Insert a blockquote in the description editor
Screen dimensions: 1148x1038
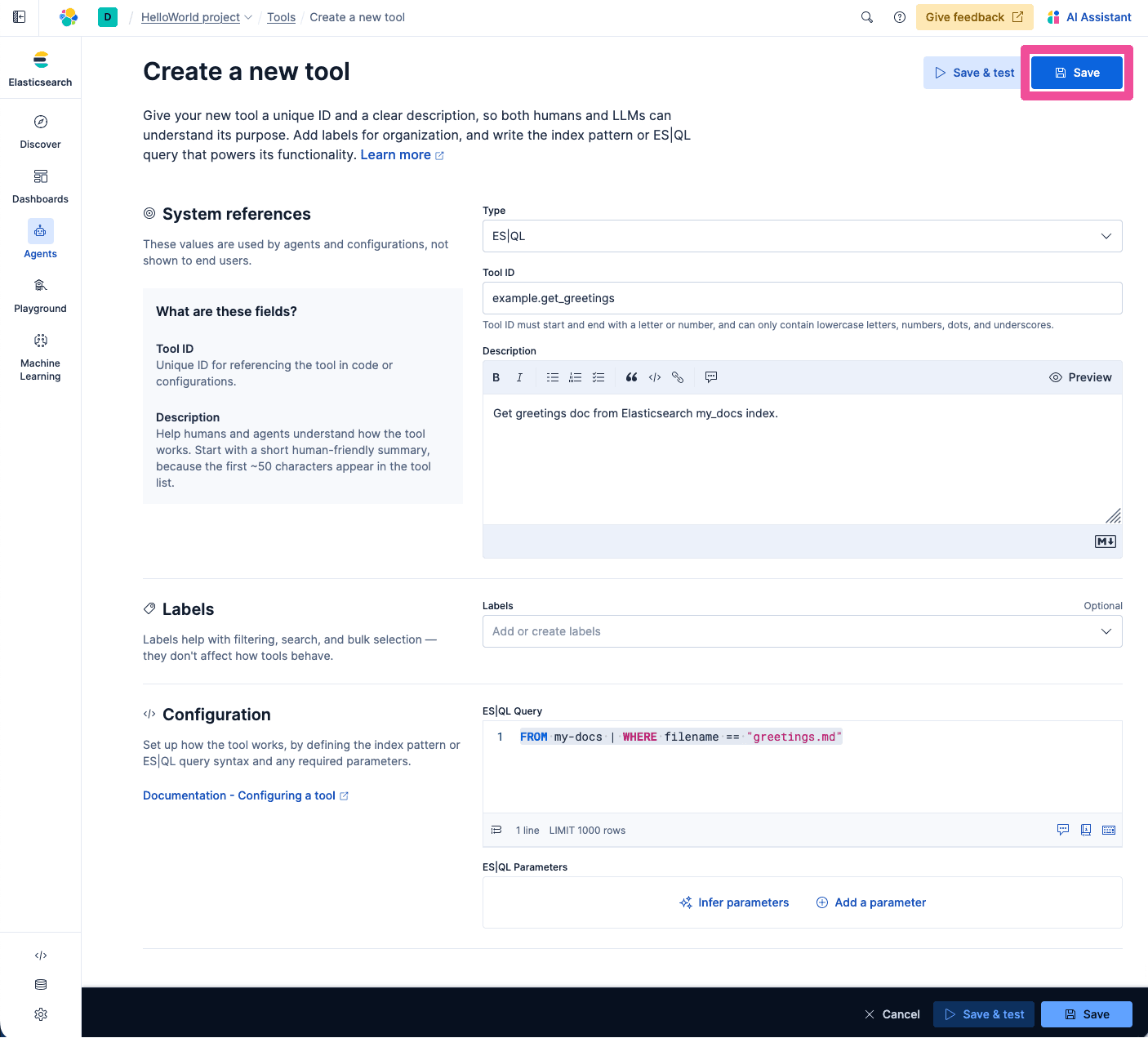coord(631,377)
